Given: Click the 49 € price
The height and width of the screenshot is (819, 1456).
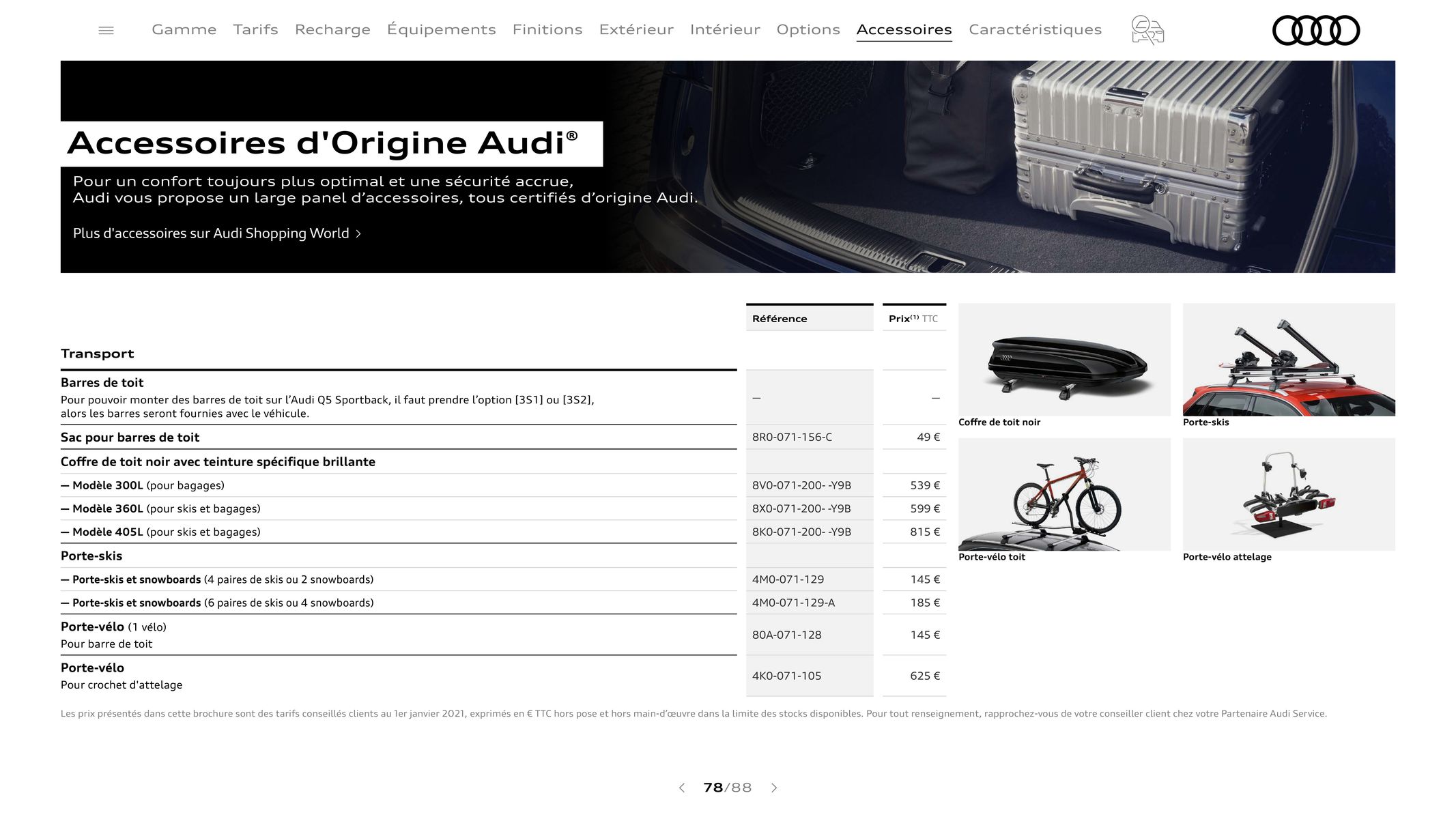Looking at the screenshot, I should [x=928, y=437].
